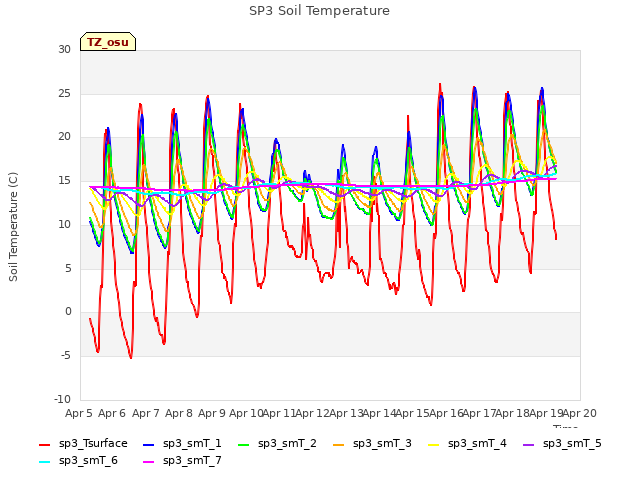Click the 25 y-axis tick label
This screenshot has width=640, height=480.
pyautogui.click(x=64, y=93)
